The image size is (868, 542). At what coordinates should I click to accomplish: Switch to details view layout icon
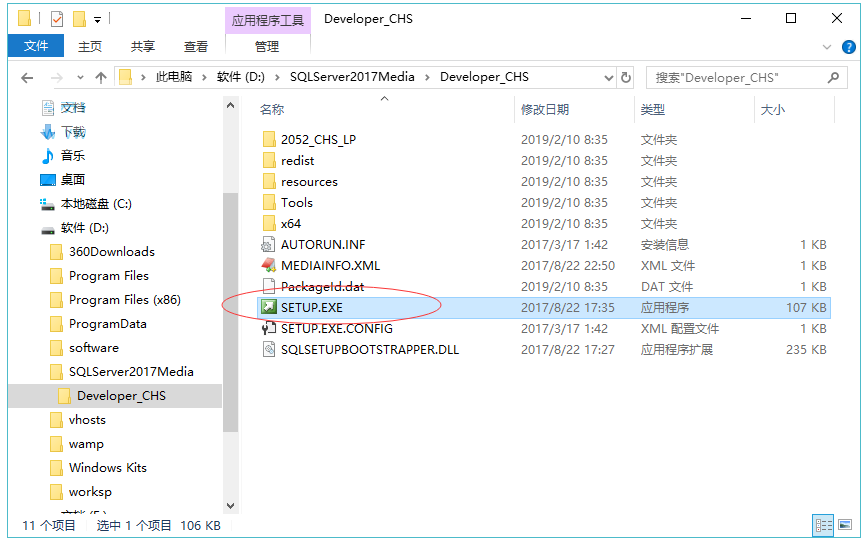823,525
